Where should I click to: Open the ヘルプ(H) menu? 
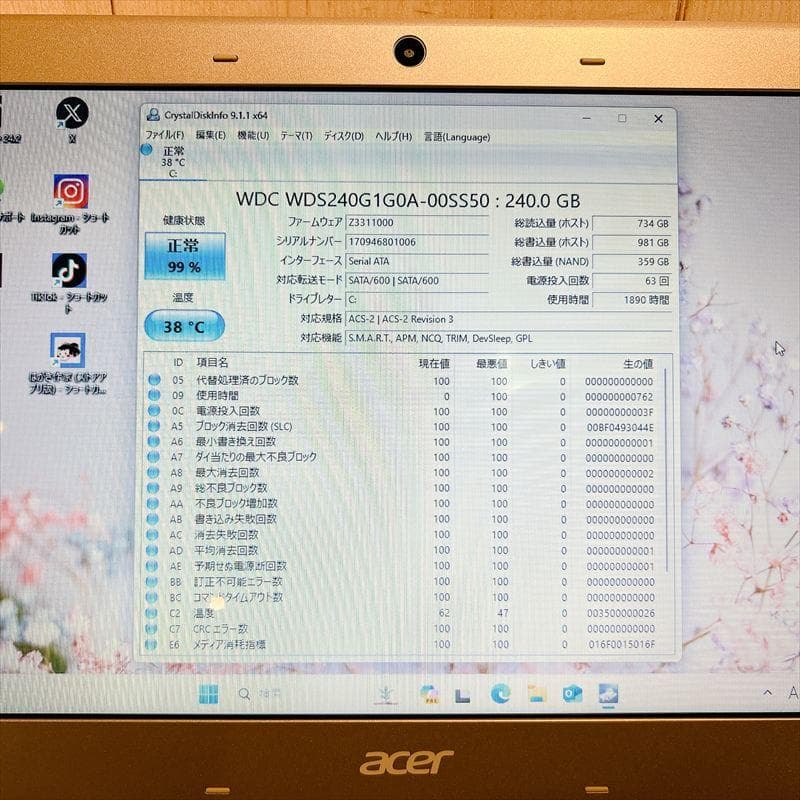(x=393, y=136)
